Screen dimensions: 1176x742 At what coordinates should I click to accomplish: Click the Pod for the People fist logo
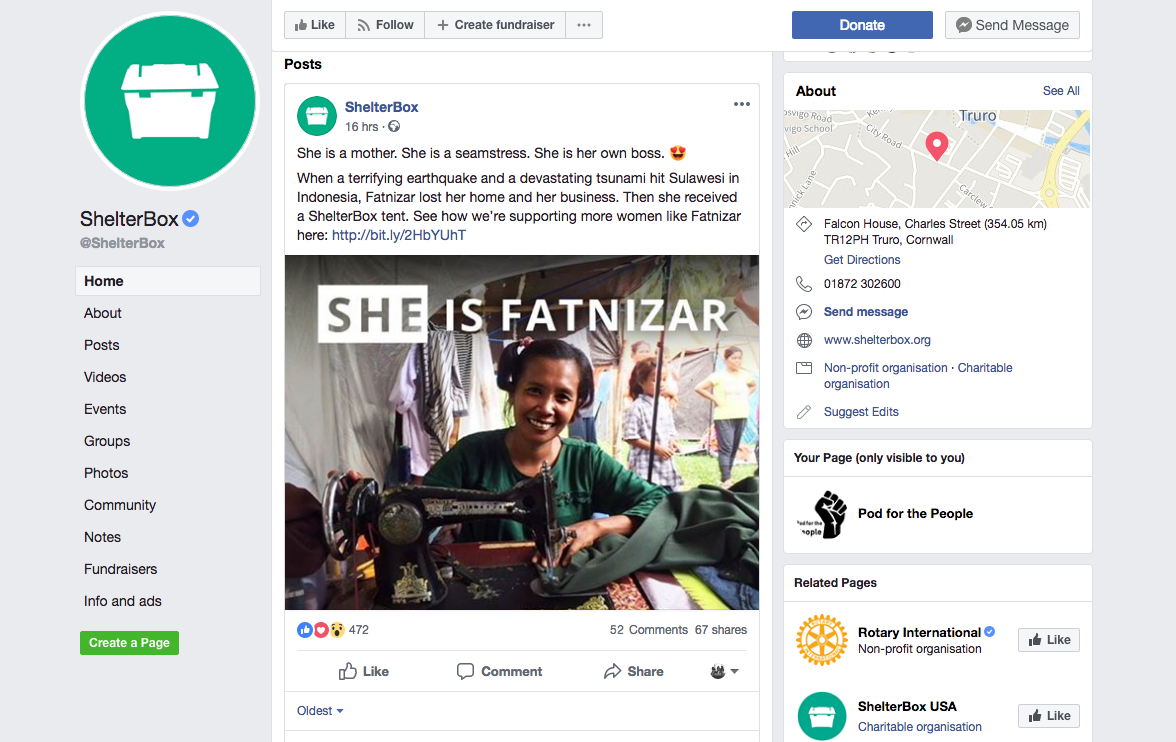[822, 514]
